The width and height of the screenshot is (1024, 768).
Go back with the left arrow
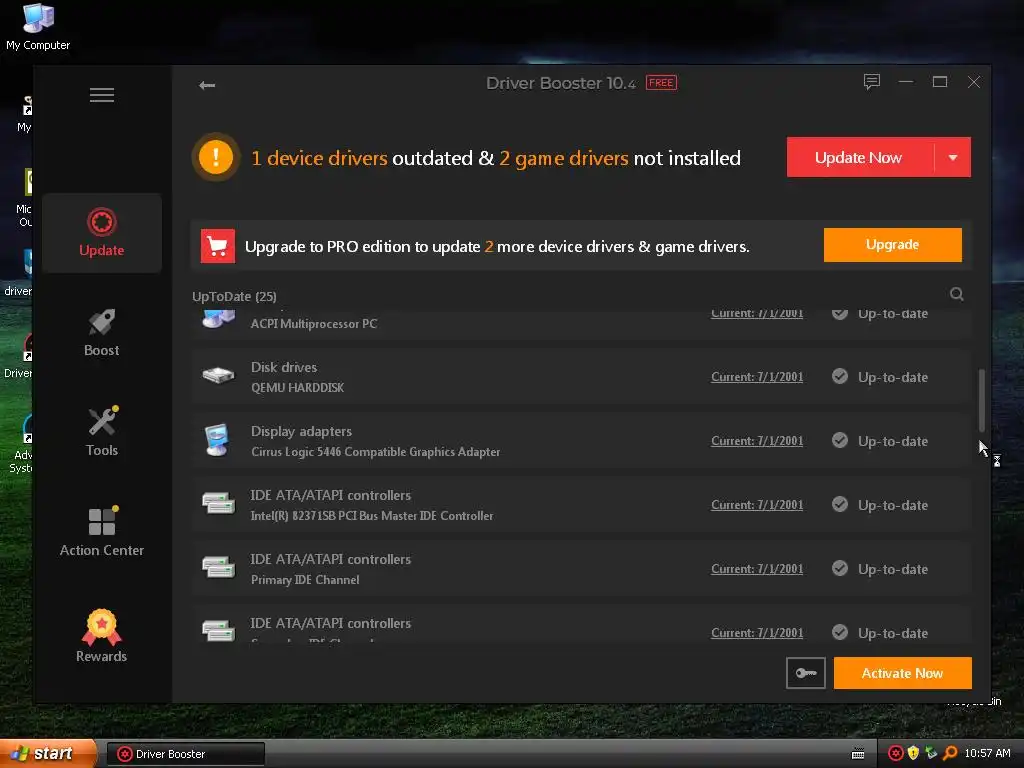(207, 85)
